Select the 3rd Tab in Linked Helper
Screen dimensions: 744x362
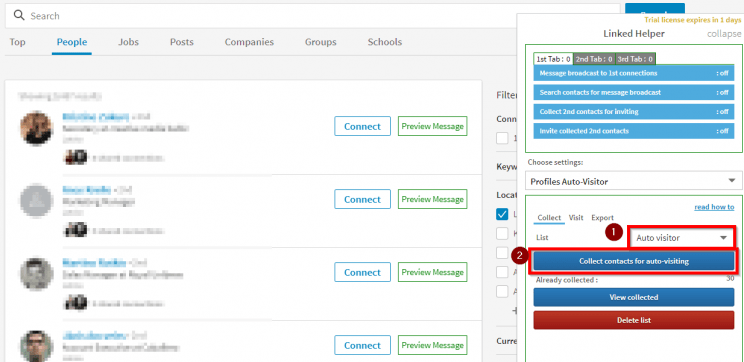(x=635, y=59)
